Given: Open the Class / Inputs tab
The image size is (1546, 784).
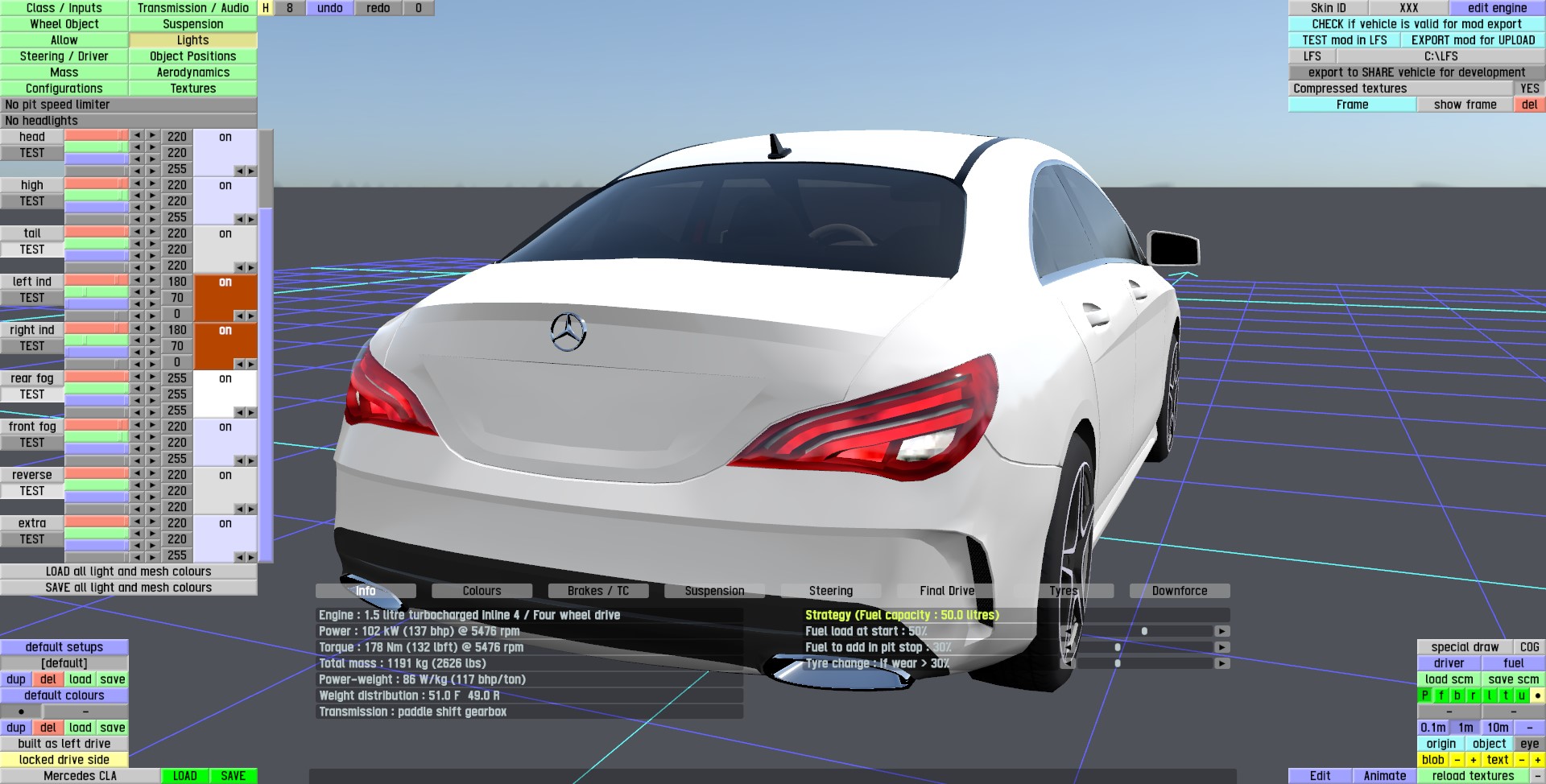Looking at the screenshot, I should (64, 8).
